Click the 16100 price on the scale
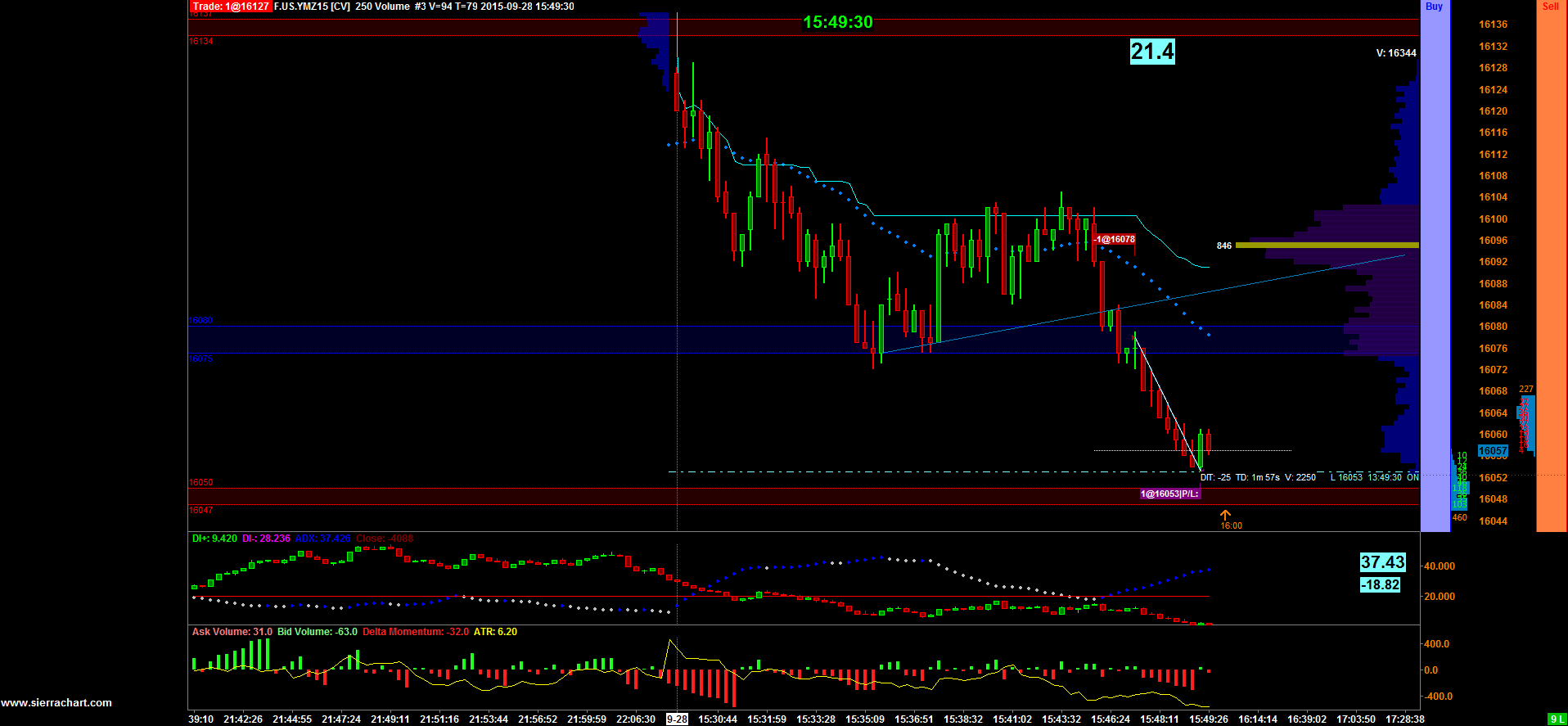Image resolution: width=1568 pixels, height=726 pixels. pos(1493,219)
